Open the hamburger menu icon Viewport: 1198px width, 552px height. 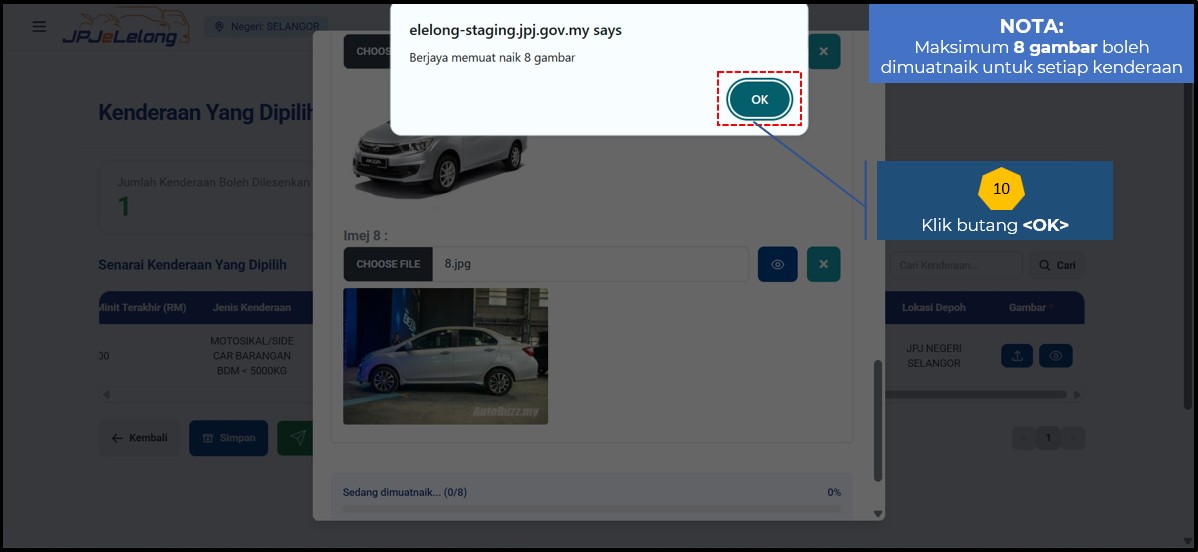pos(39,27)
